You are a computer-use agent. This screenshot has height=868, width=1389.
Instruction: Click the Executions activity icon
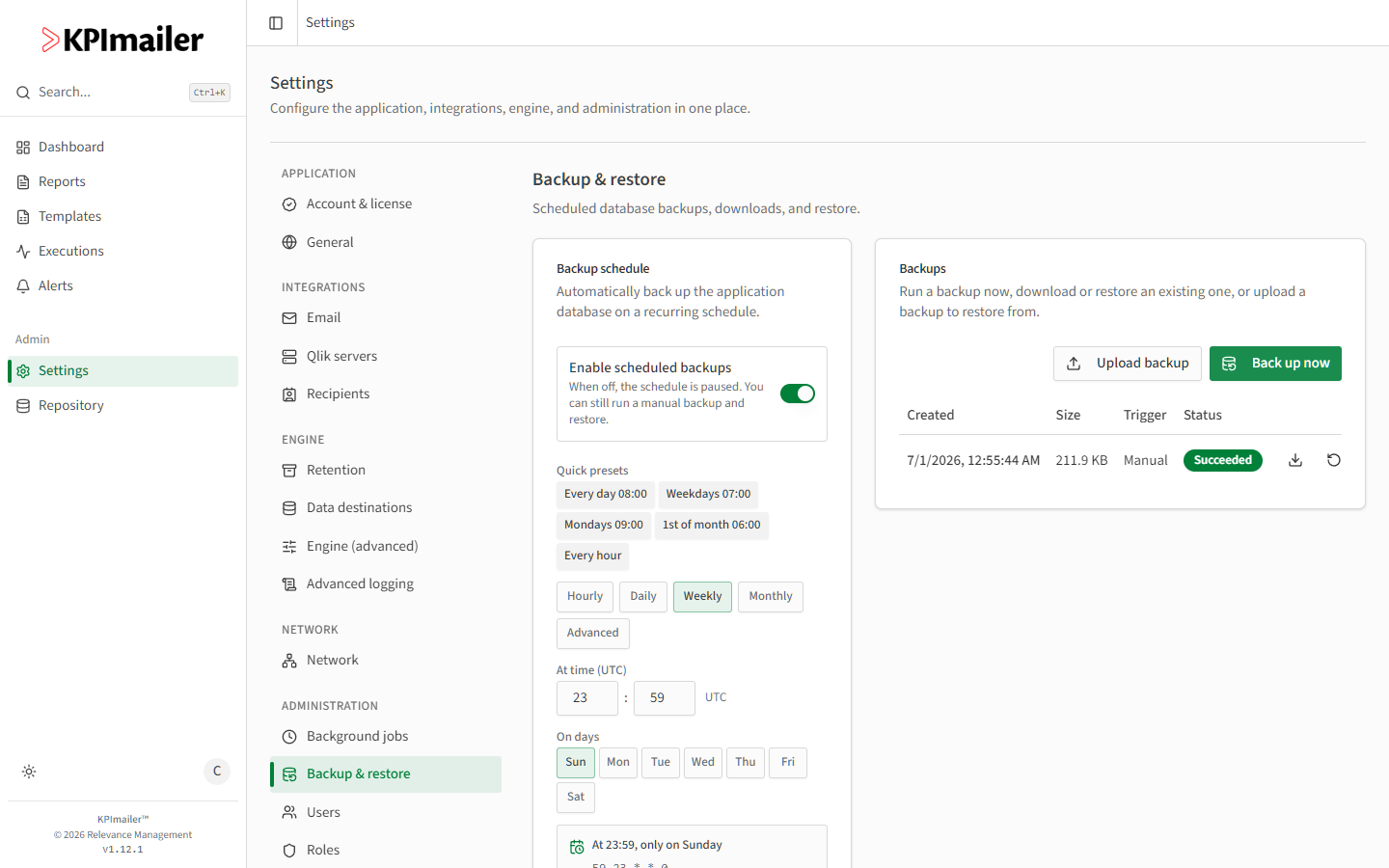pyautogui.click(x=23, y=252)
